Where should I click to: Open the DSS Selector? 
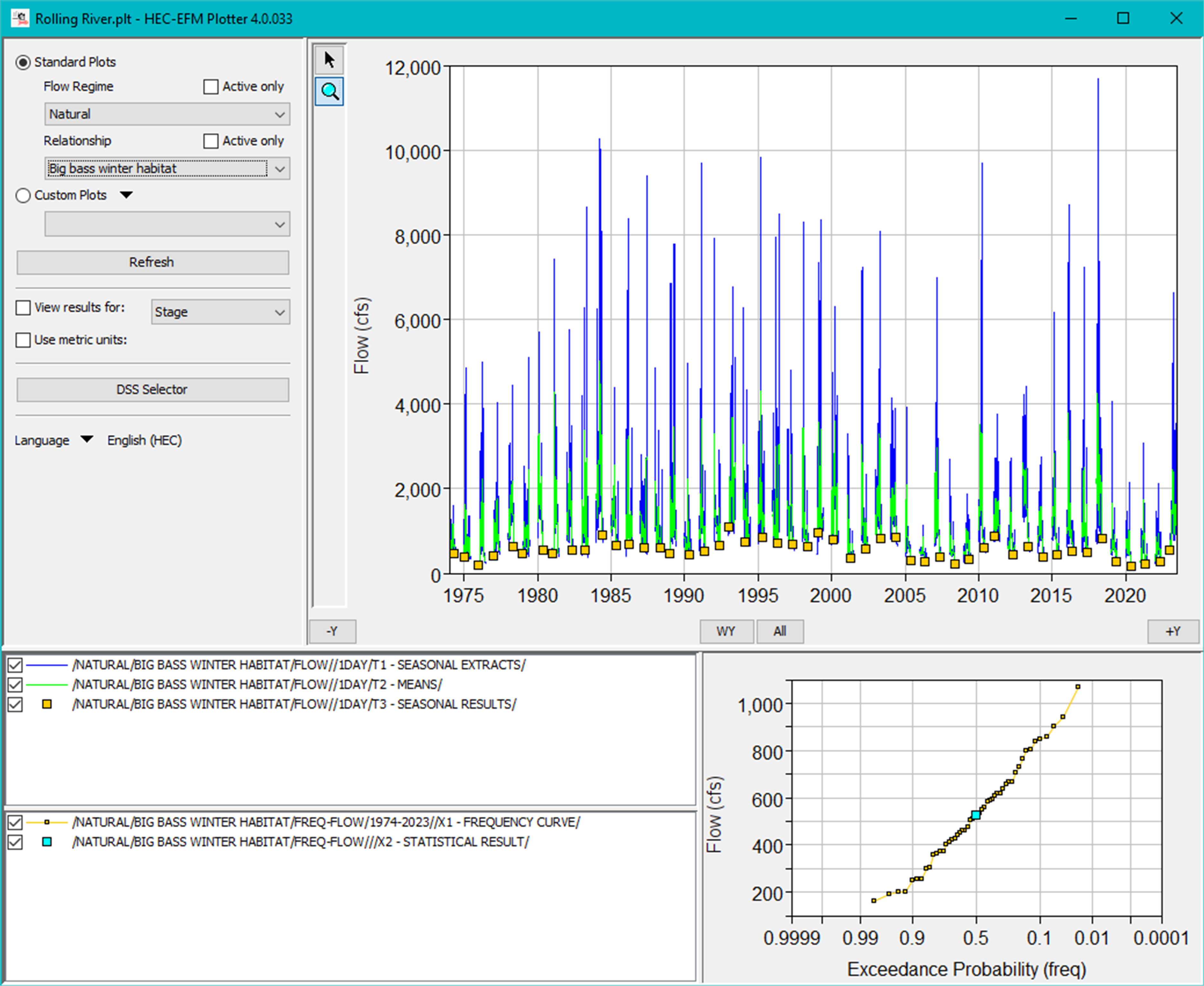click(x=152, y=390)
